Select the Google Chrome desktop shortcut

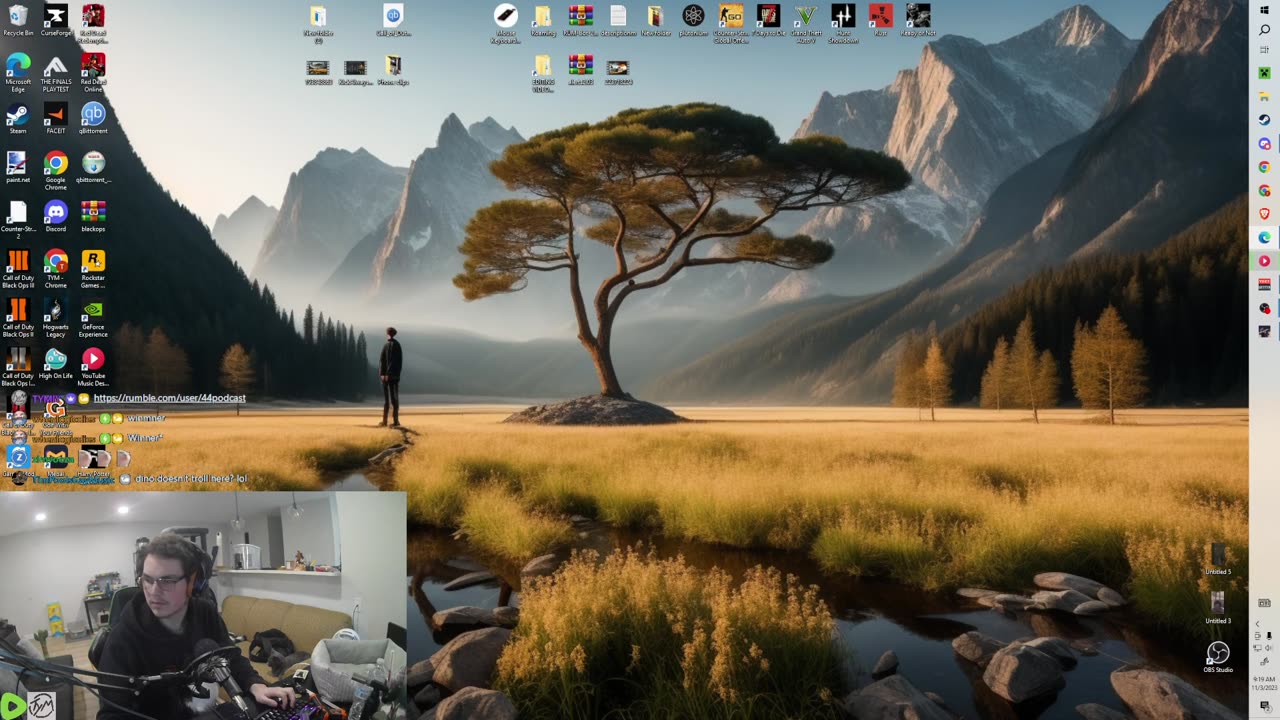pos(56,170)
